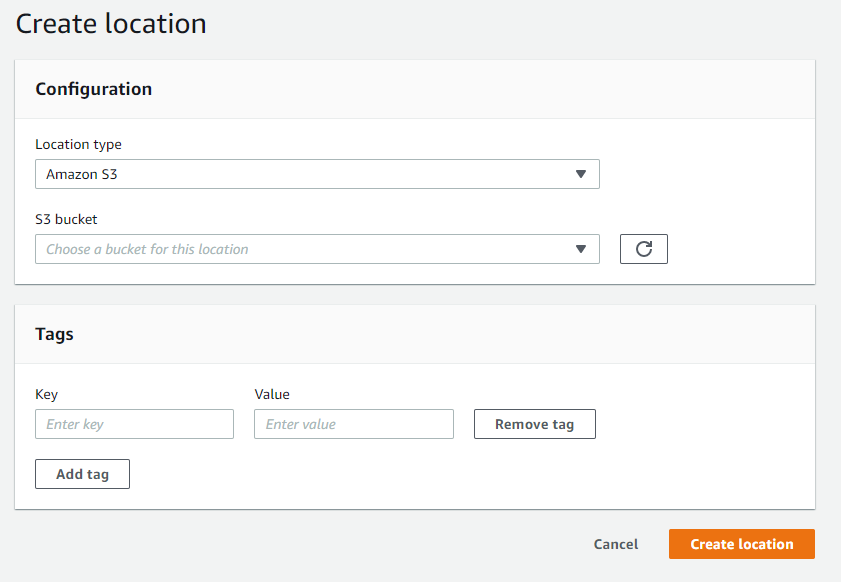Click the S3 bucket dropdown arrow
The width and height of the screenshot is (841, 582).
pos(581,248)
